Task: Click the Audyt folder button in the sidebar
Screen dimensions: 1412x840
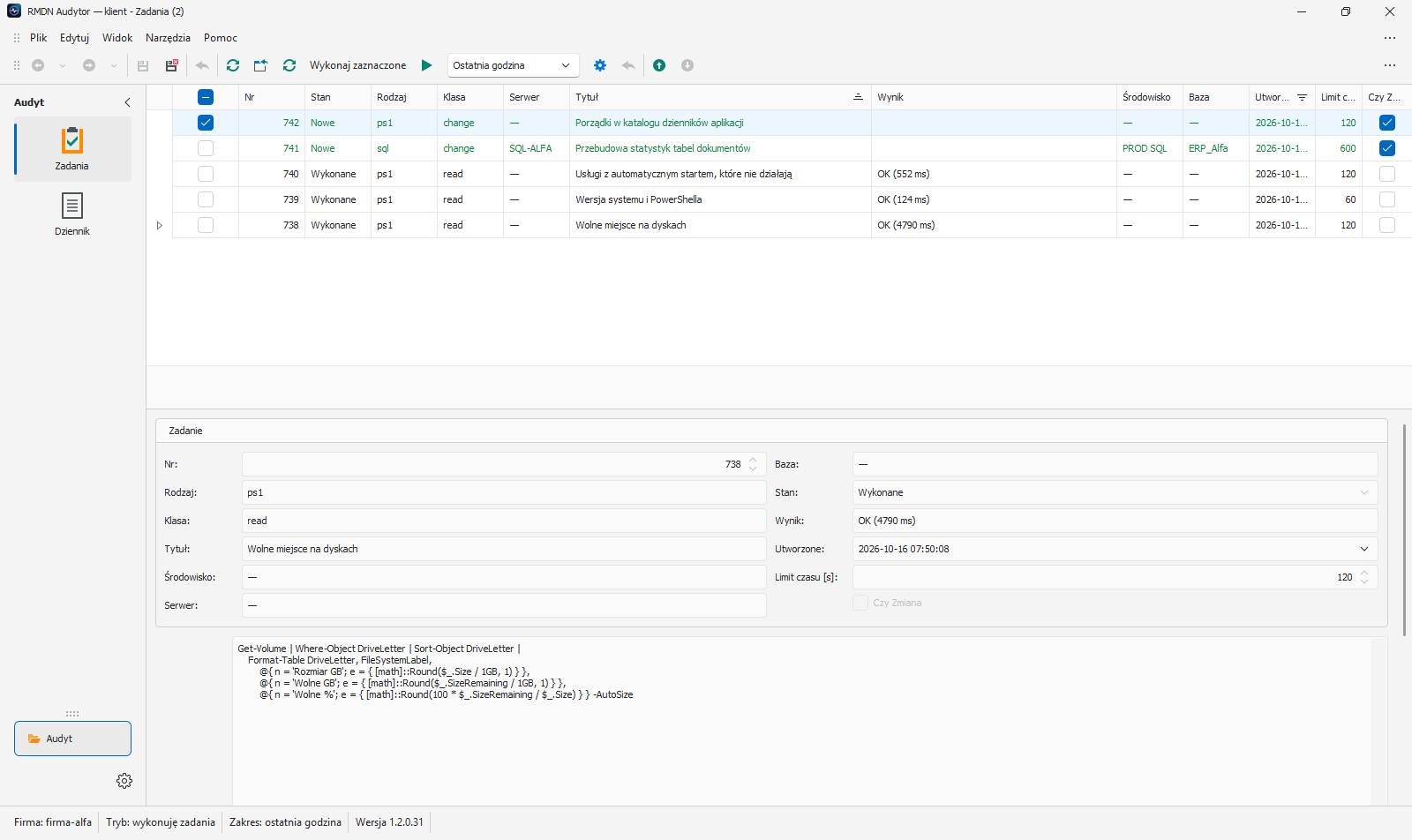Action: [x=72, y=739]
